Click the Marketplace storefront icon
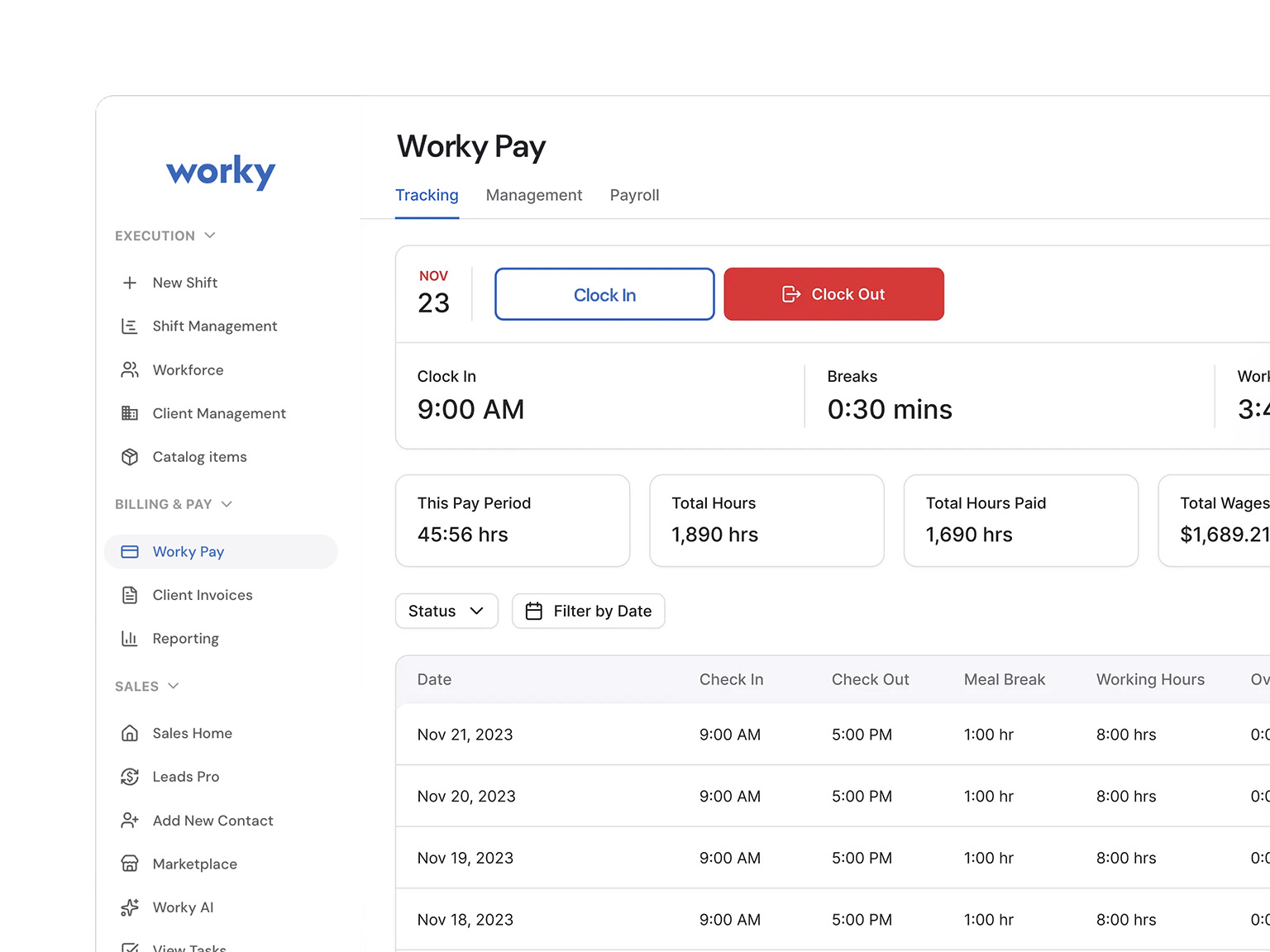 [130, 864]
